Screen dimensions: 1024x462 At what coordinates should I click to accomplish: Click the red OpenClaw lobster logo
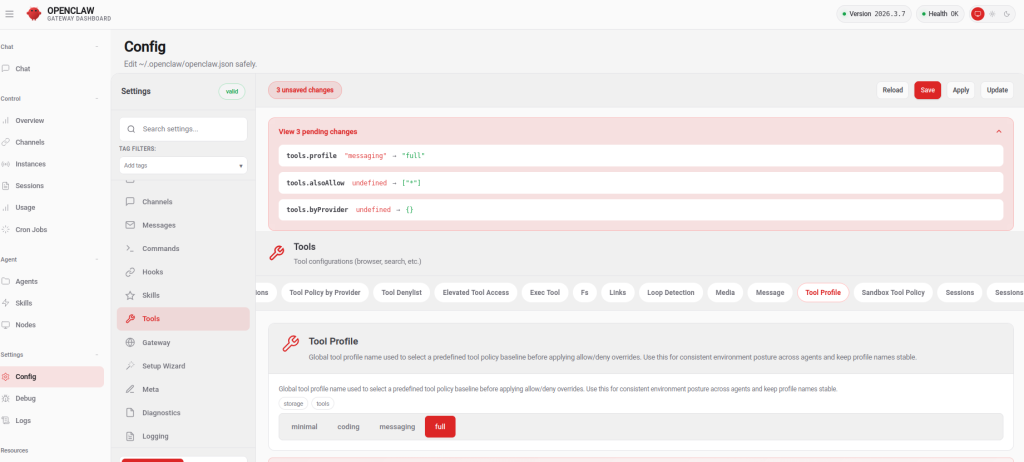tap(34, 14)
